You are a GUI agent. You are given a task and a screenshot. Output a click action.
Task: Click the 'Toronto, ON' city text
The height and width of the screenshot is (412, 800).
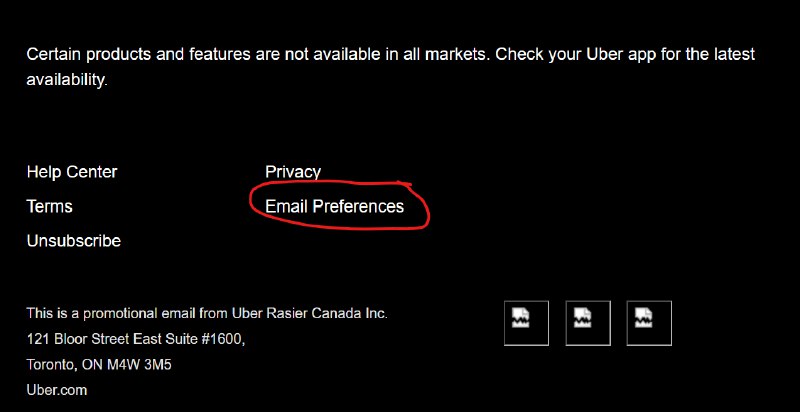65,365
